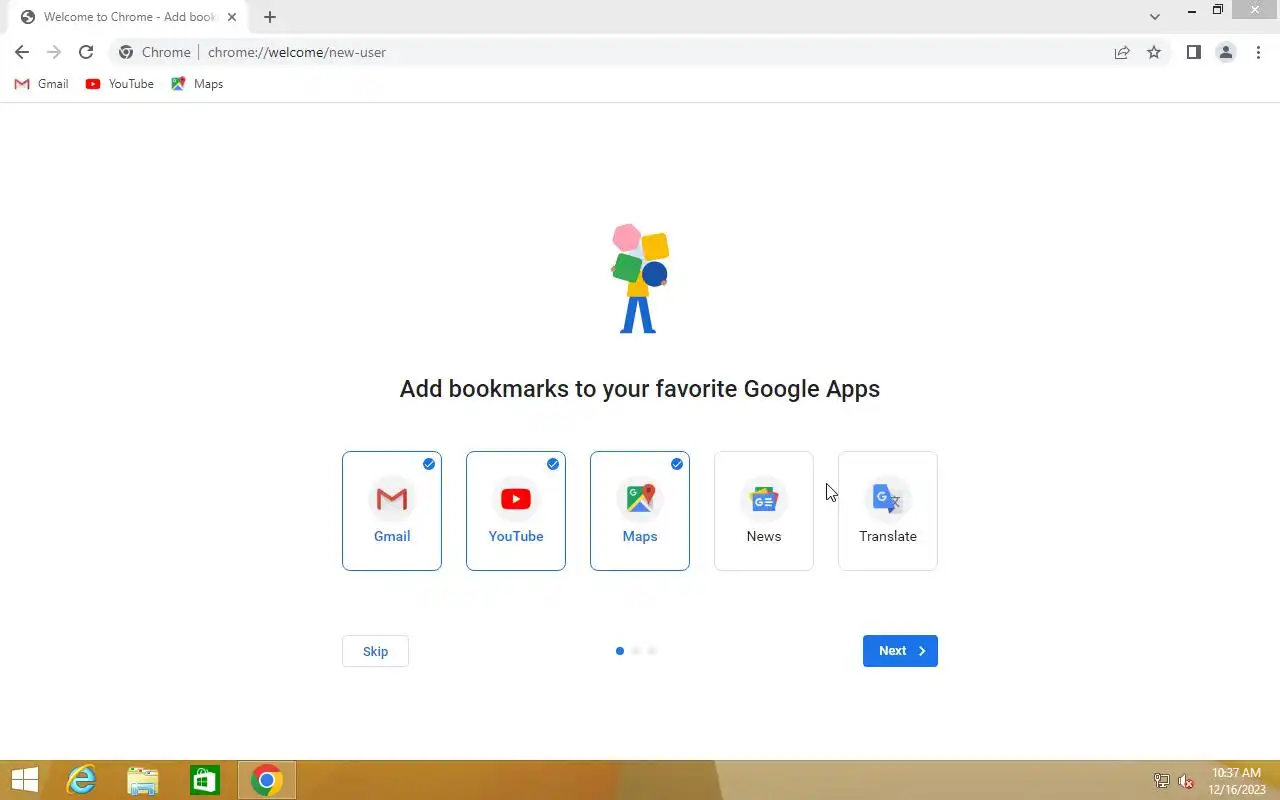Open Maps bookmark in bookmarks bar
The image size is (1280, 800).
click(x=197, y=84)
